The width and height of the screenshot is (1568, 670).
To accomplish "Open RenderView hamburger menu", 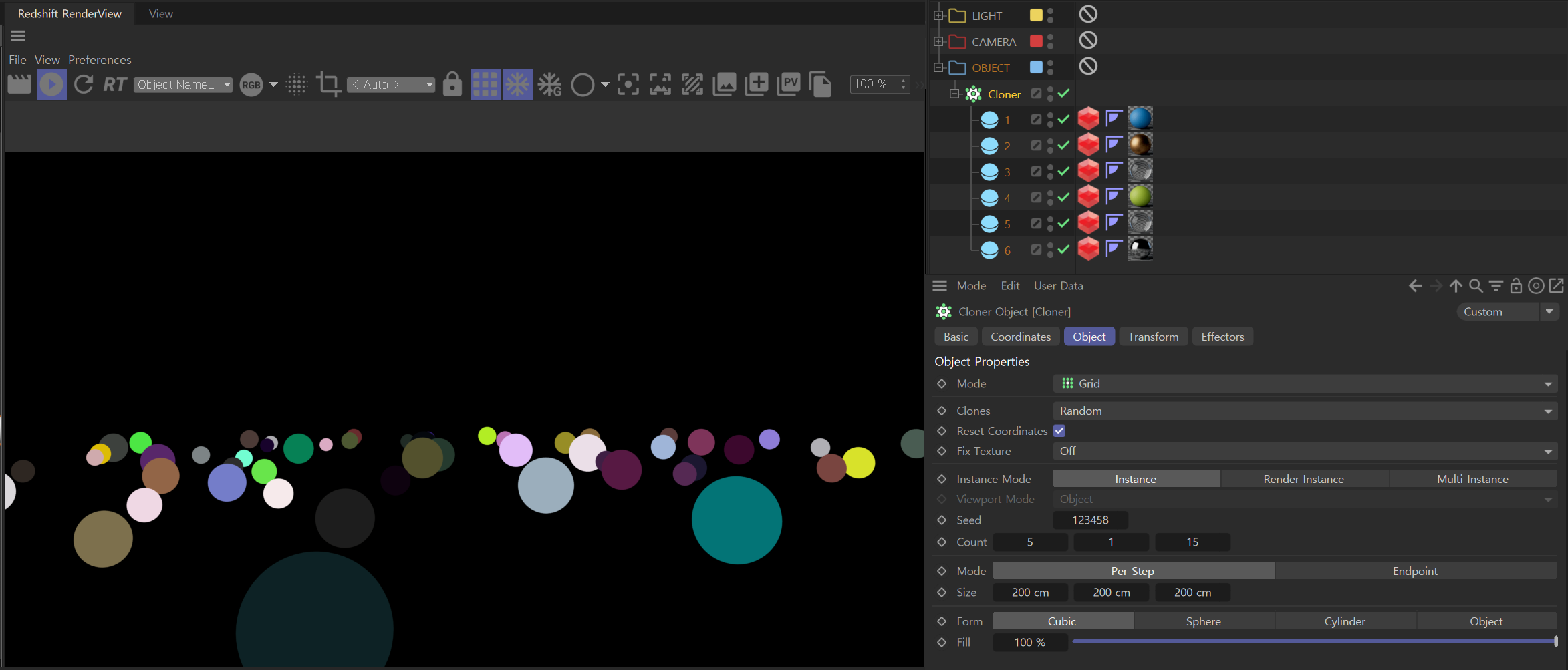I will pyautogui.click(x=18, y=36).
